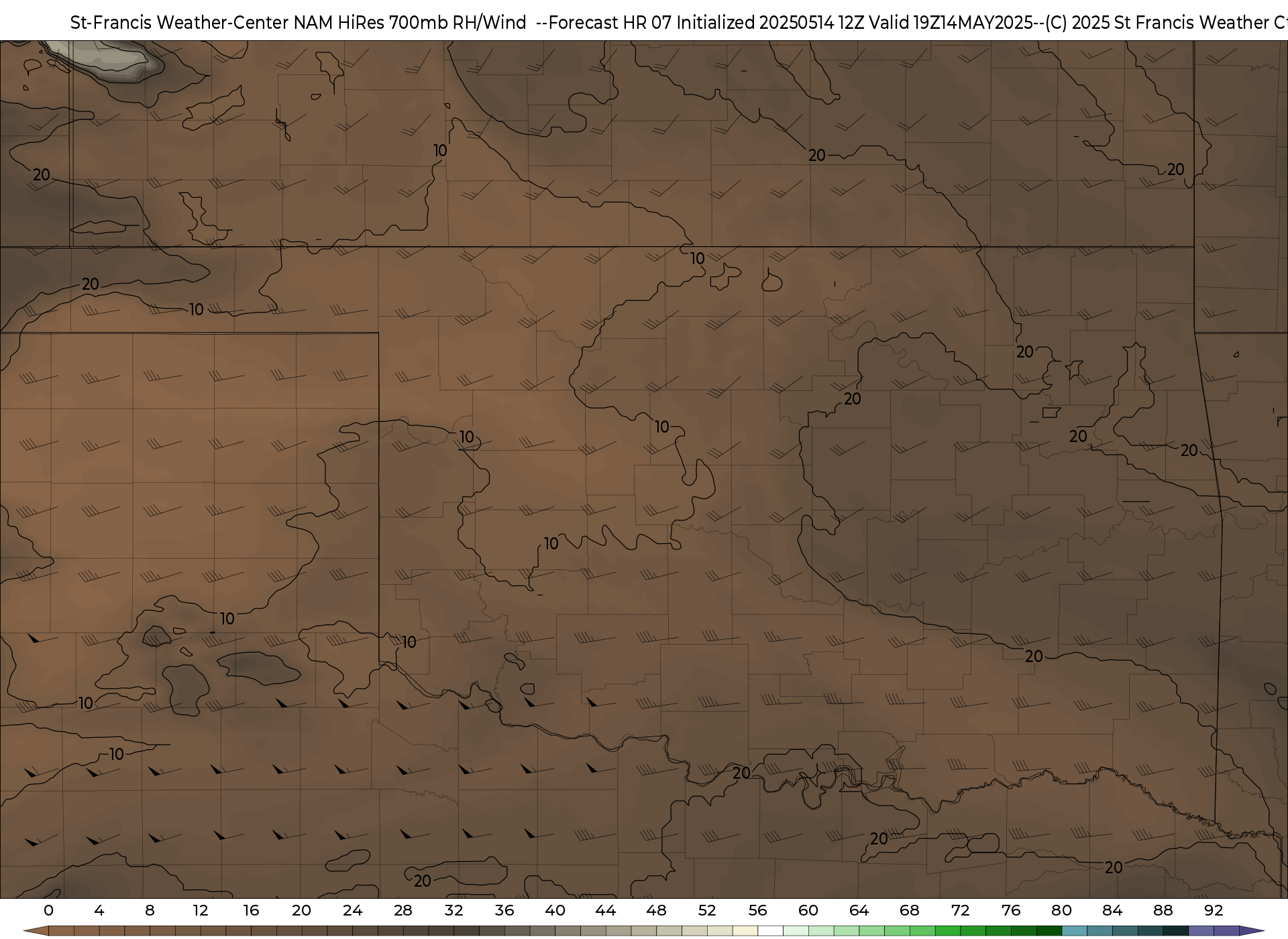Click the colorbar label "84"
The width and height of the screenshot is (1288, 939).
1112,910
